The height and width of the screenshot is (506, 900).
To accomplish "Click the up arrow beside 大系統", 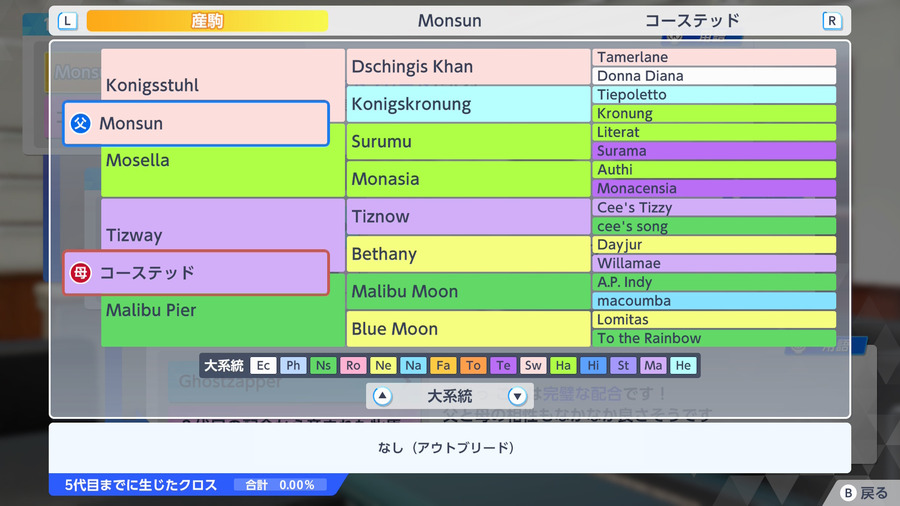I will (382, 396).
